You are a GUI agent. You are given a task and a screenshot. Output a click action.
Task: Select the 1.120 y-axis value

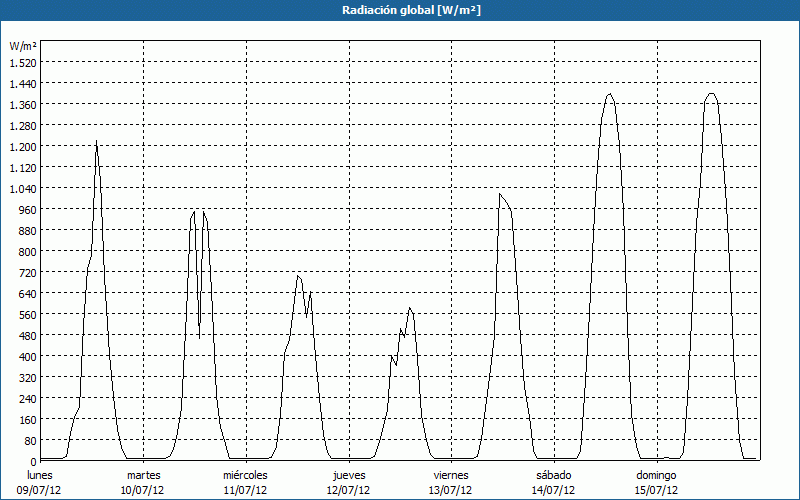23,167
